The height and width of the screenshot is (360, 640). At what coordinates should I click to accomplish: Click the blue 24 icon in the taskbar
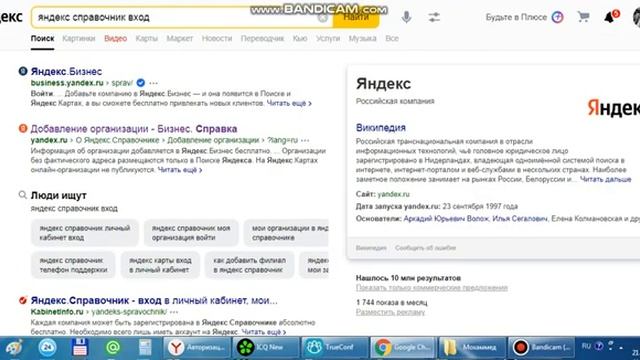coord(47,347)
